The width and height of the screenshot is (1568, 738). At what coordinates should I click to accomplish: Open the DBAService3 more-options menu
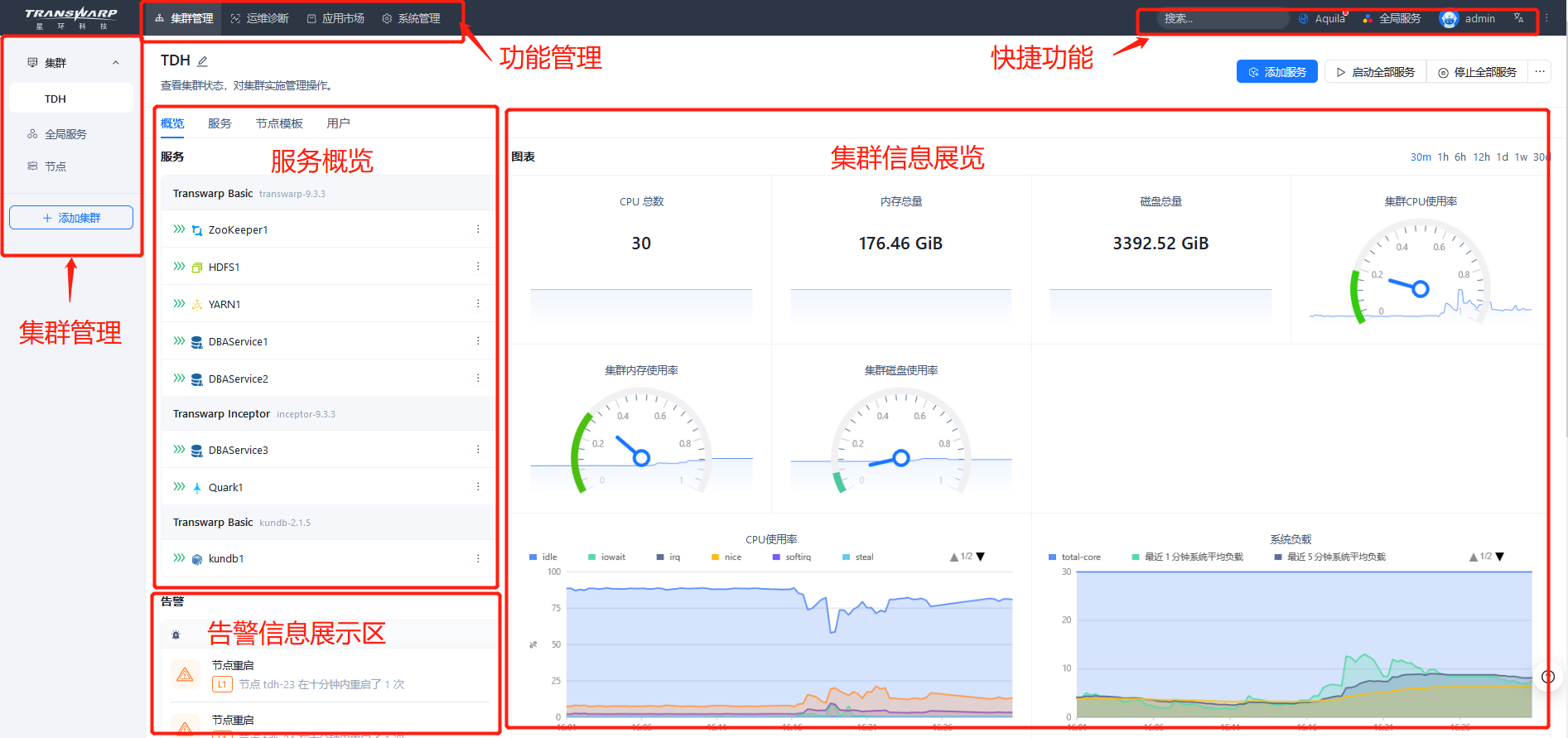click(478, 450)
